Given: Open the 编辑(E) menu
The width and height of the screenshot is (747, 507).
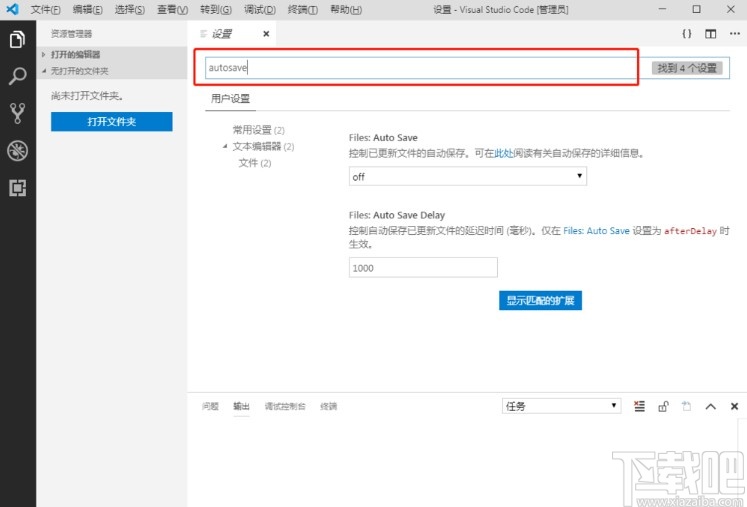Looking at the screenshot, I should tap(88, 10).
